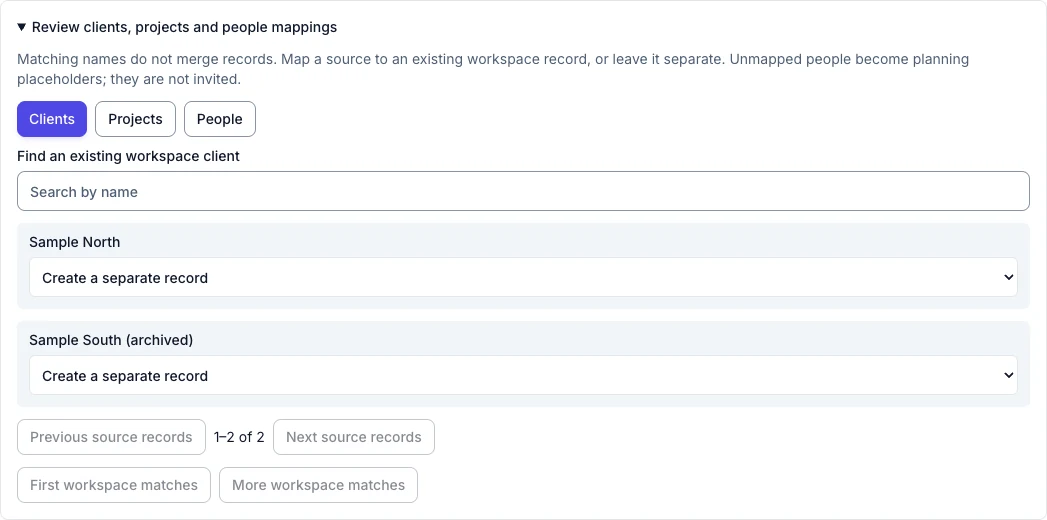Image resolution: width=1047 pixels, height=520 pixels.
Task: Collapse the Review clients, projects and people mappings section
Action: [x=177, y=27]
